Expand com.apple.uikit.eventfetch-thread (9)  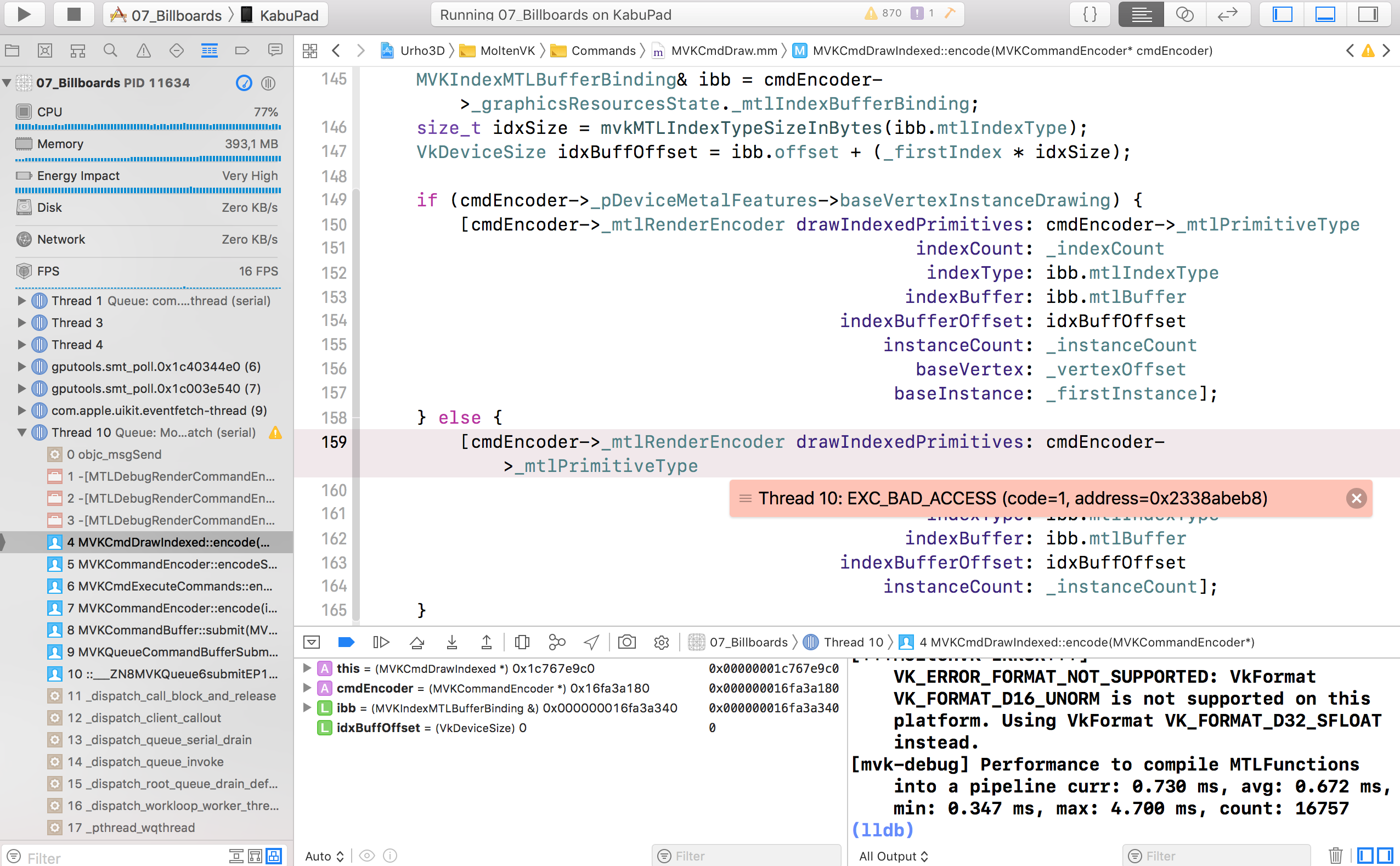coord(22,410)
